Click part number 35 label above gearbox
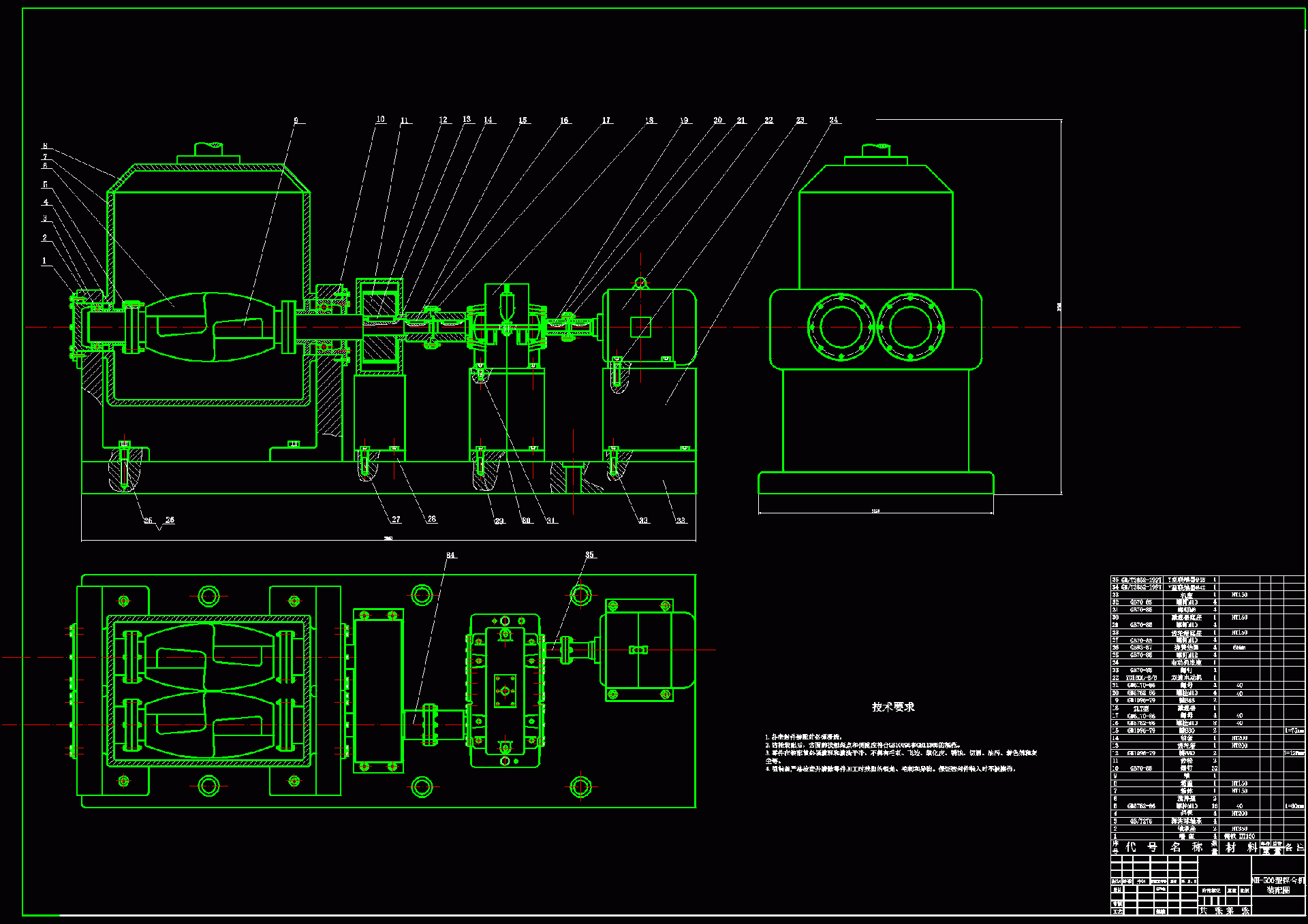 point(590,555)
